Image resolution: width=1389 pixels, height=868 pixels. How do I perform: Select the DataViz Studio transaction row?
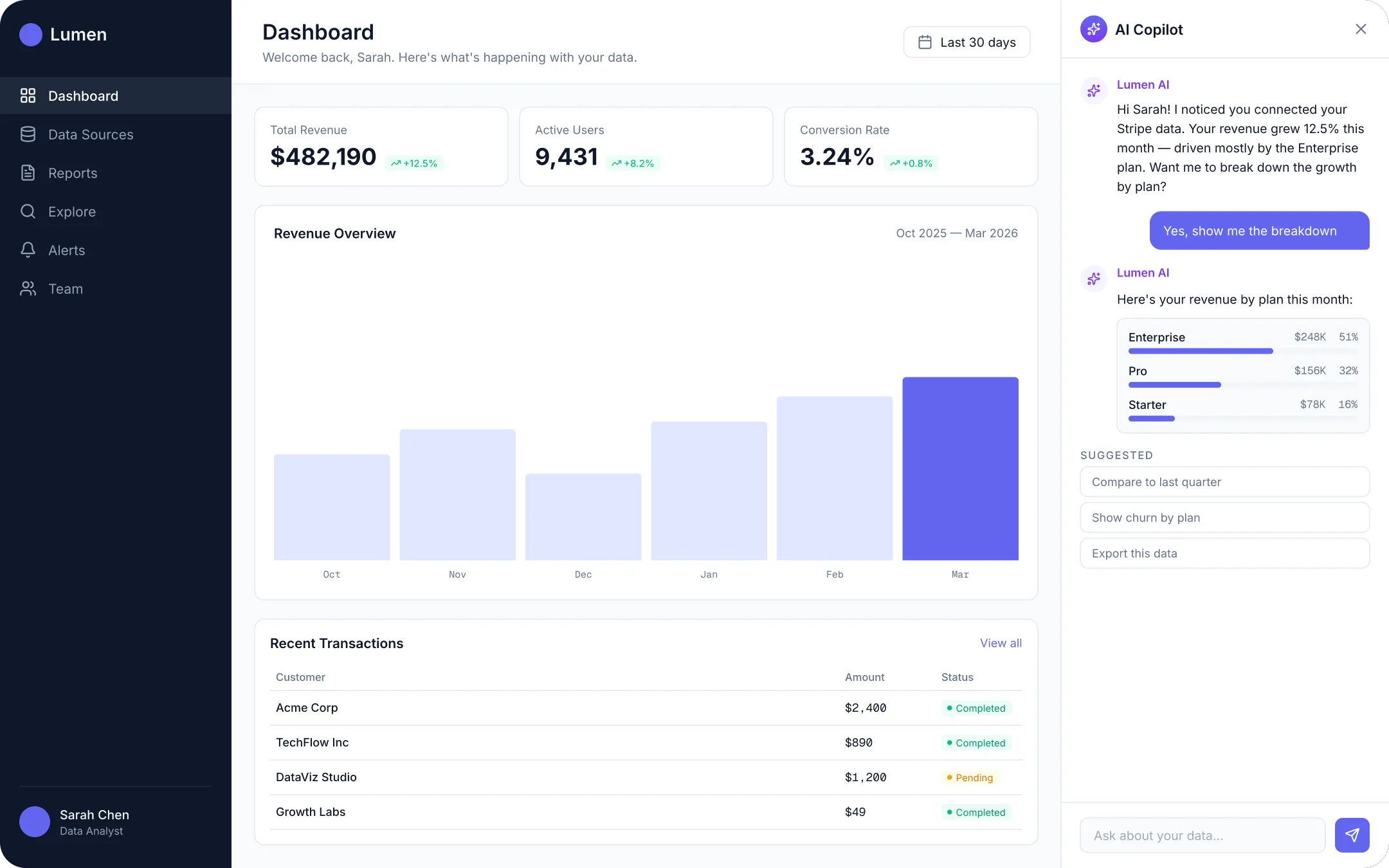pos(646,777)
